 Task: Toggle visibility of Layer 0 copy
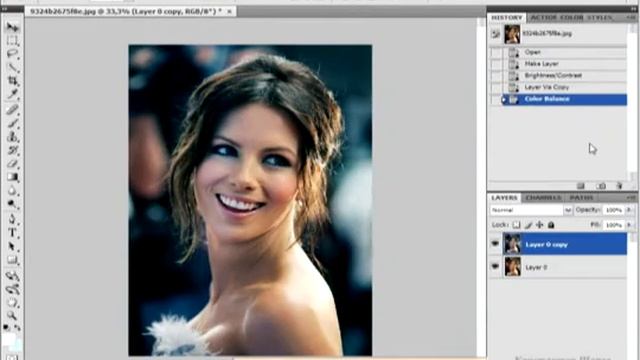(x=495, y=244)
